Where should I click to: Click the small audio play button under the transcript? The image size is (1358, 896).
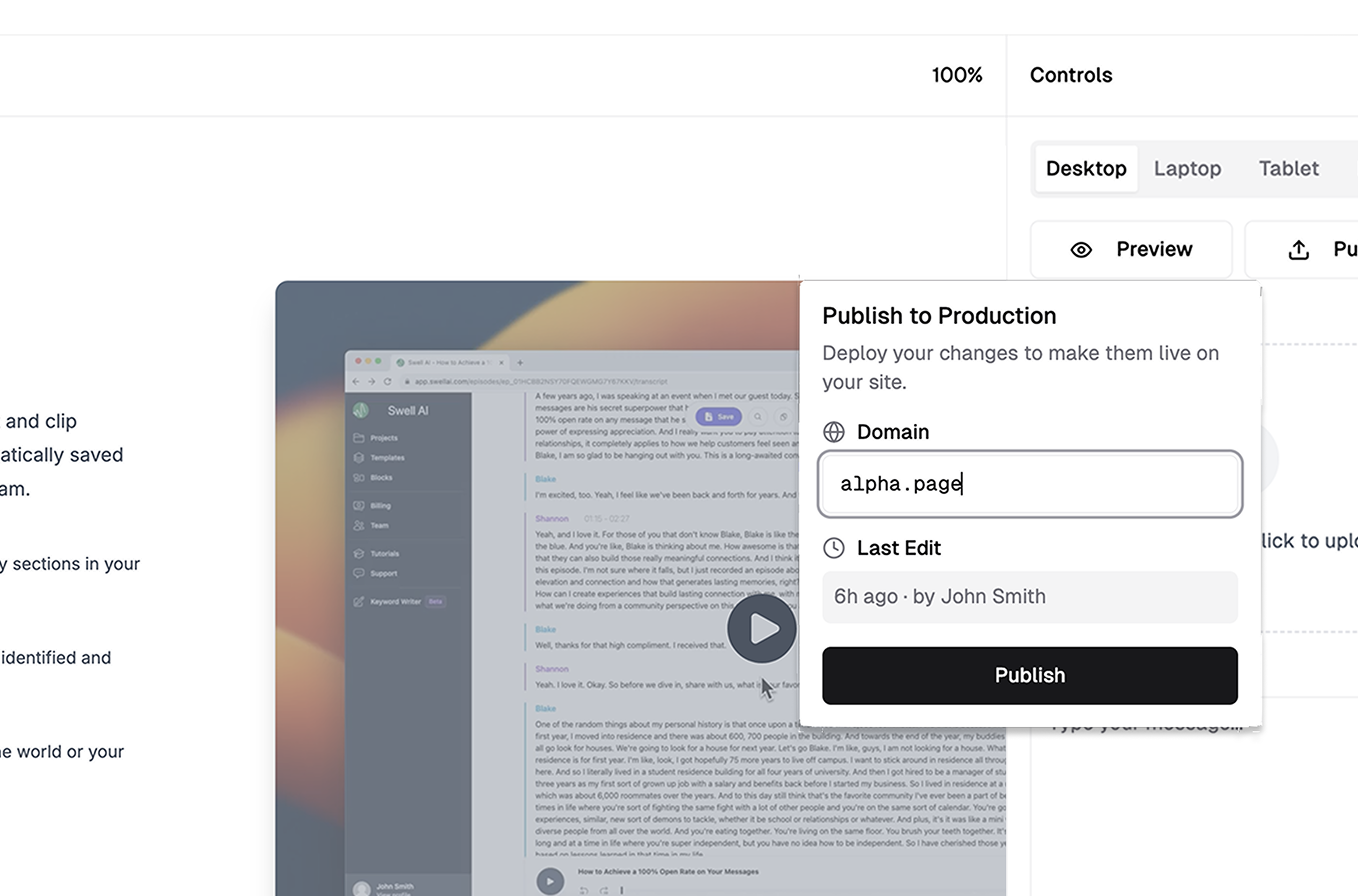[550, 881]
